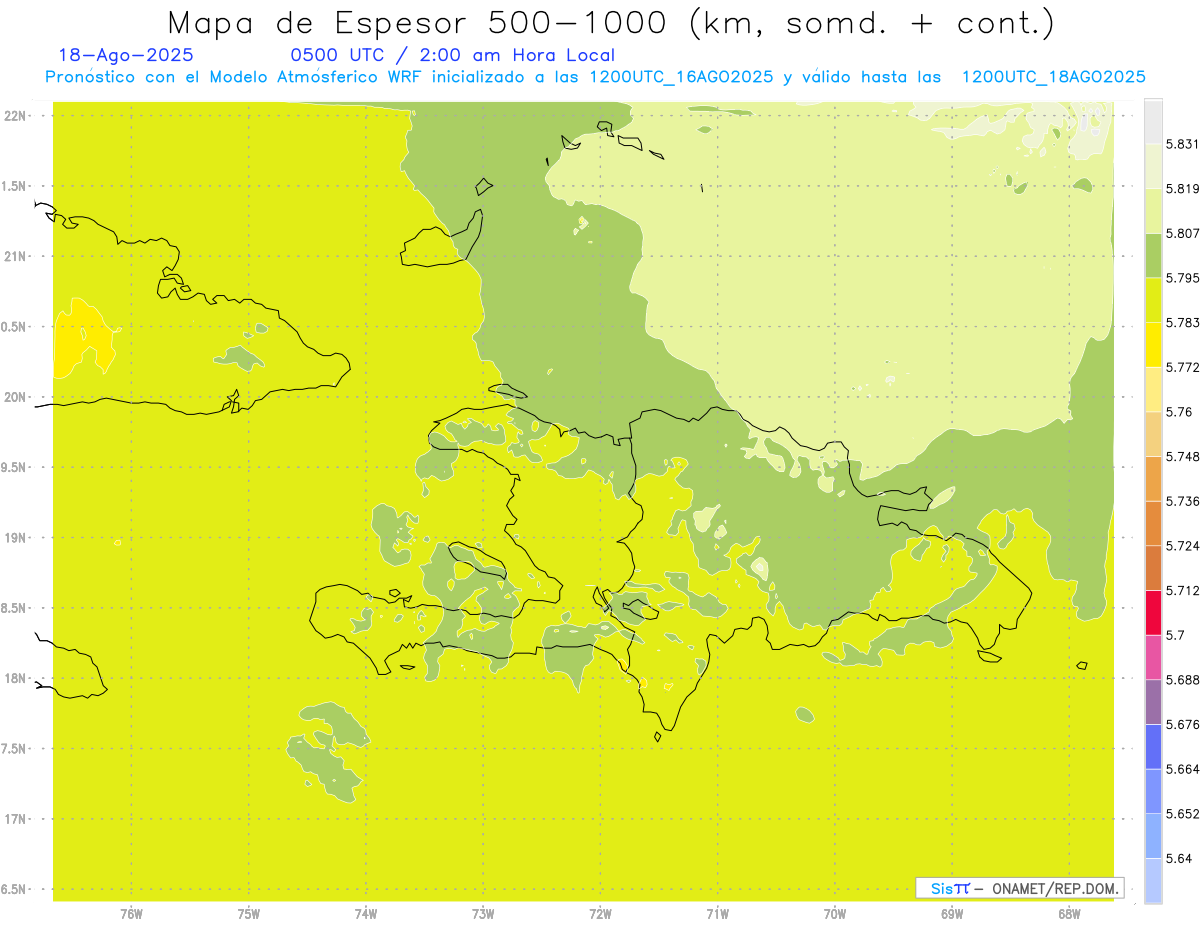Click the 'ONAMET/REP.DOM.' credit label
The image size is (1200, 927).
(x=1054, y=888)
